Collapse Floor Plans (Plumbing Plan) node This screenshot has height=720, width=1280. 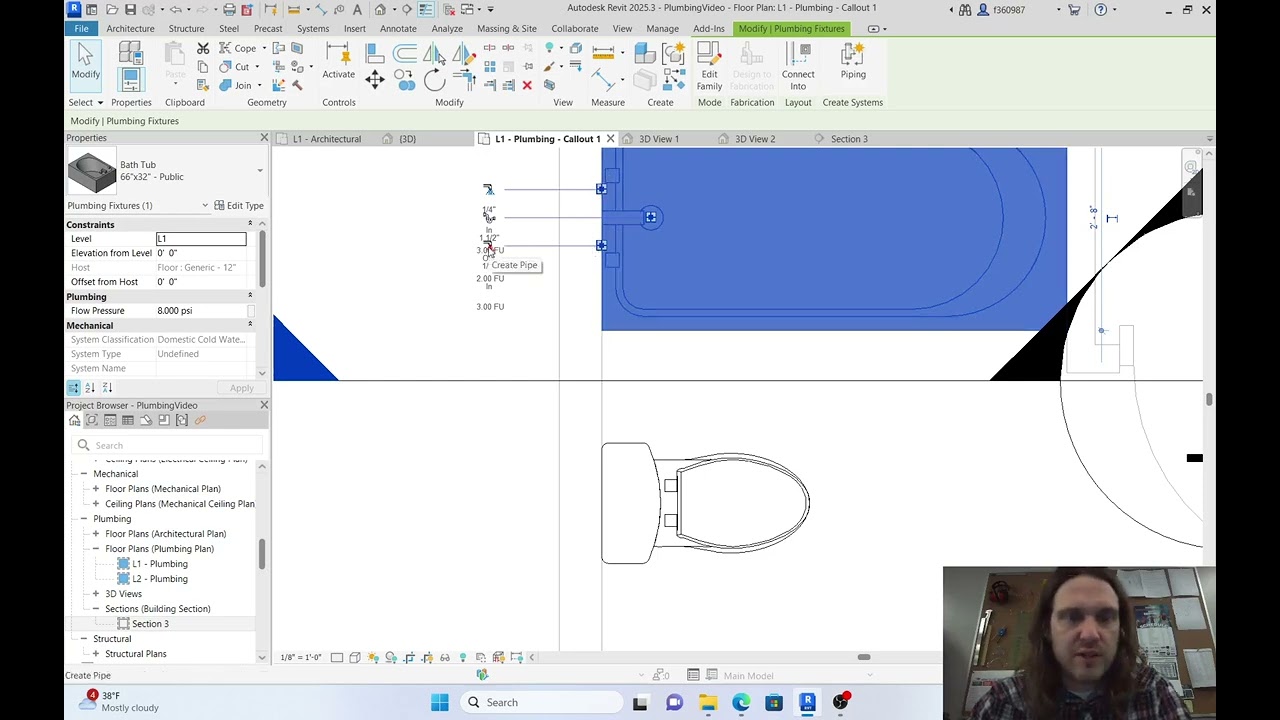pos(96,549)
